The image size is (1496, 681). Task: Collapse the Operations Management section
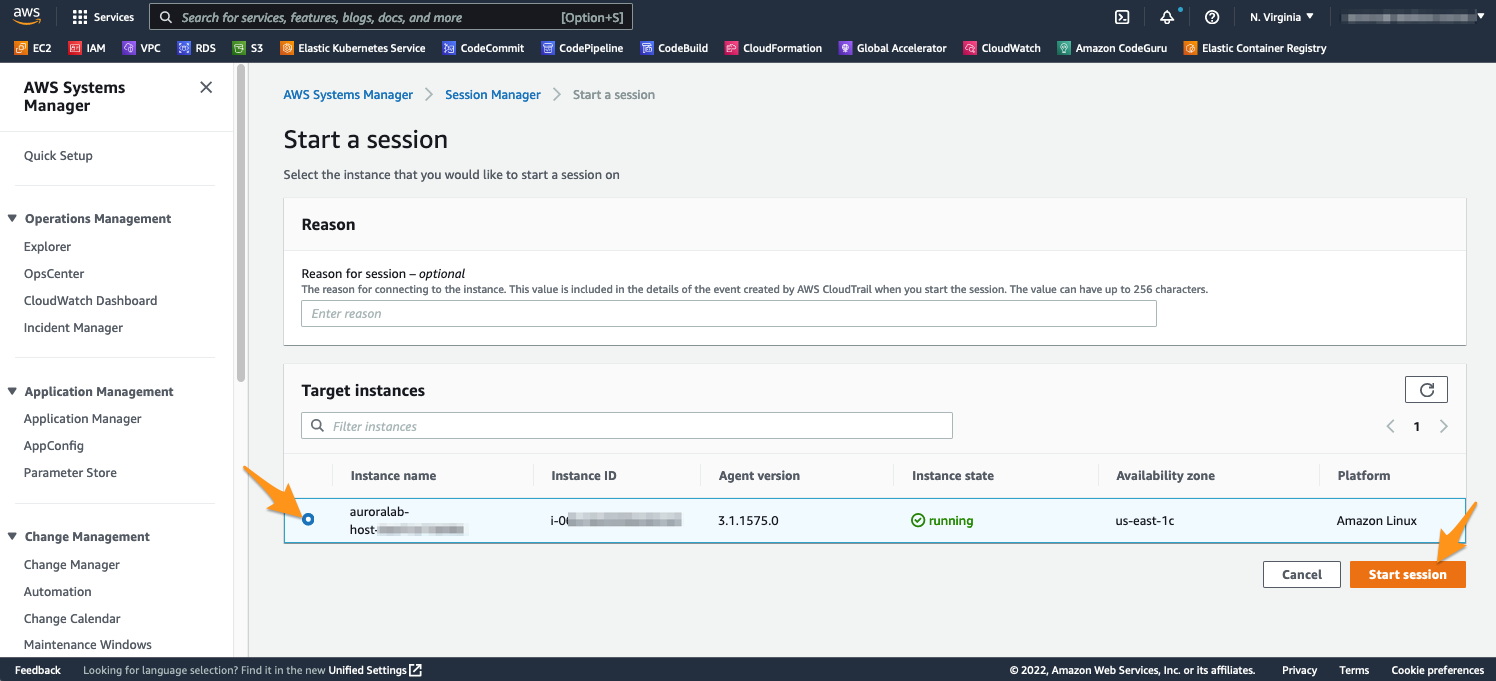(13, 218)
